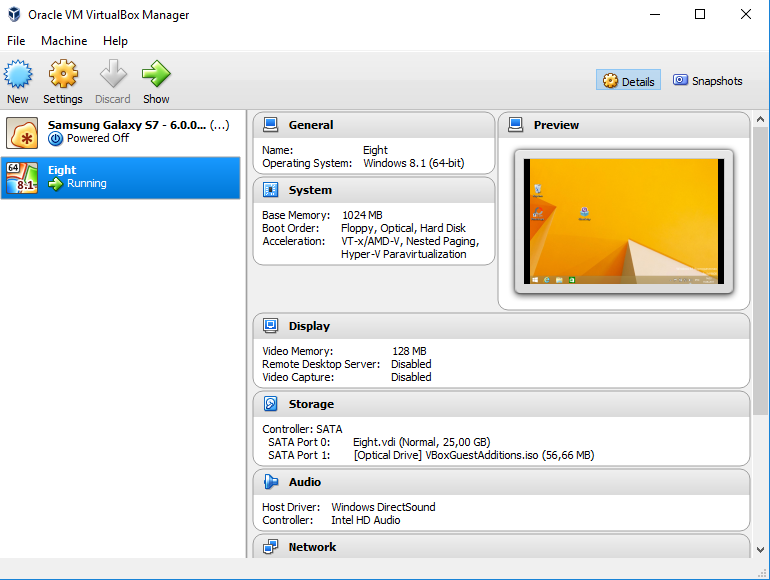Screen dimensions: 770x580
Task: Click the VBoxGuestAdditions.iso optical drive entry
Action: (474, 455)
